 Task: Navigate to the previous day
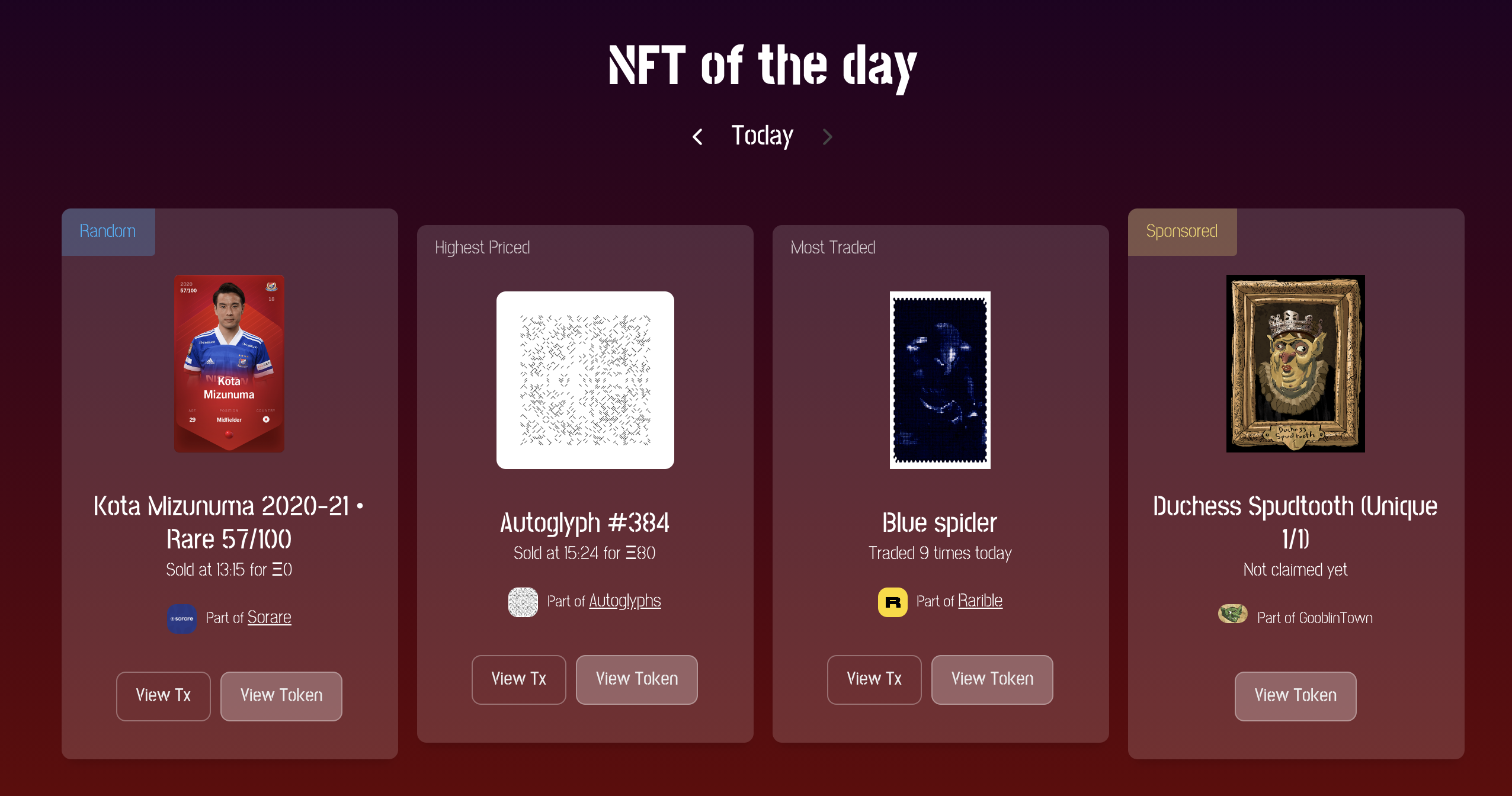pyautogui.click(x=698, y=136)
